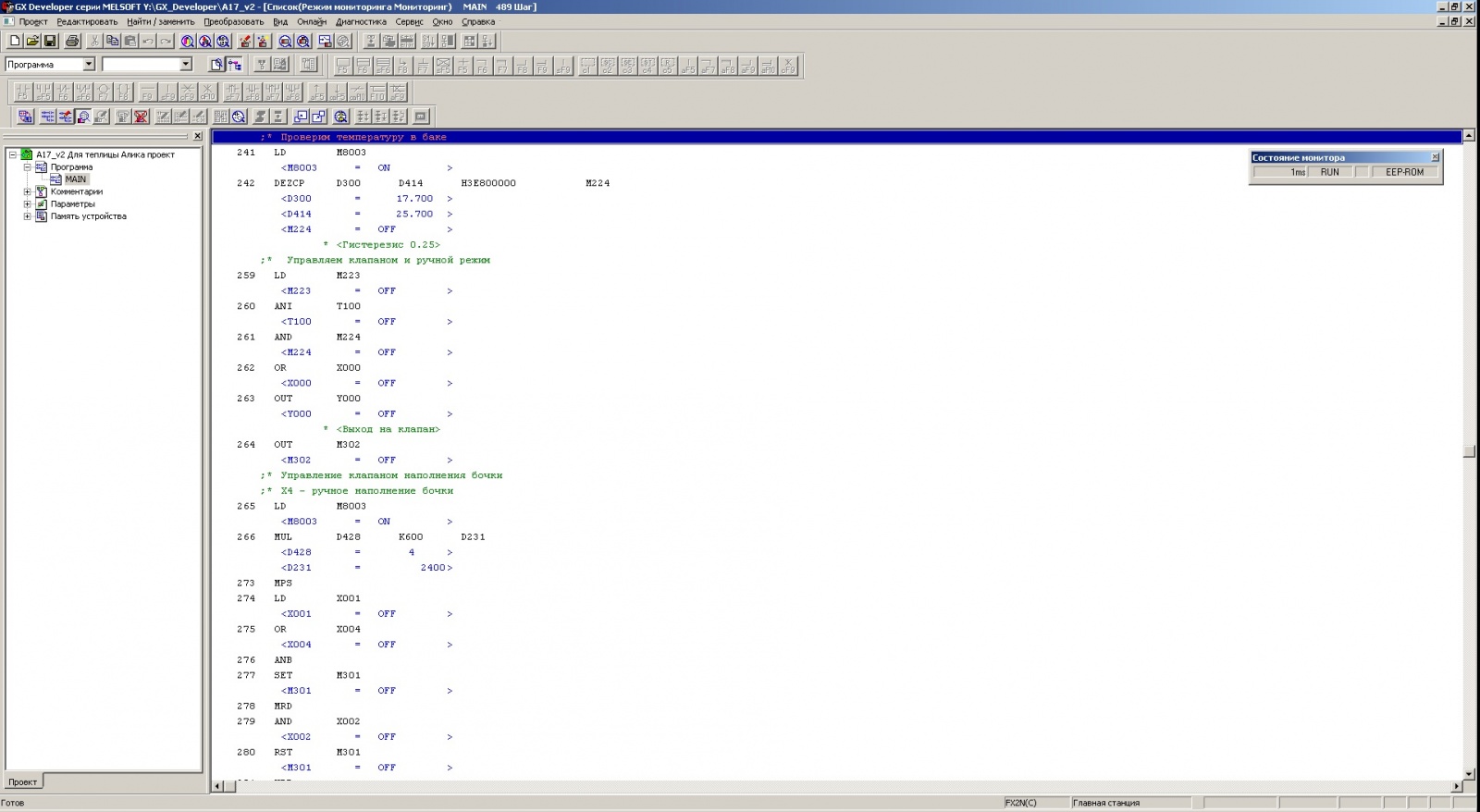The image size is (1480, 812).
Task: Click the Redo arrow icon
Action: (166, 41)
